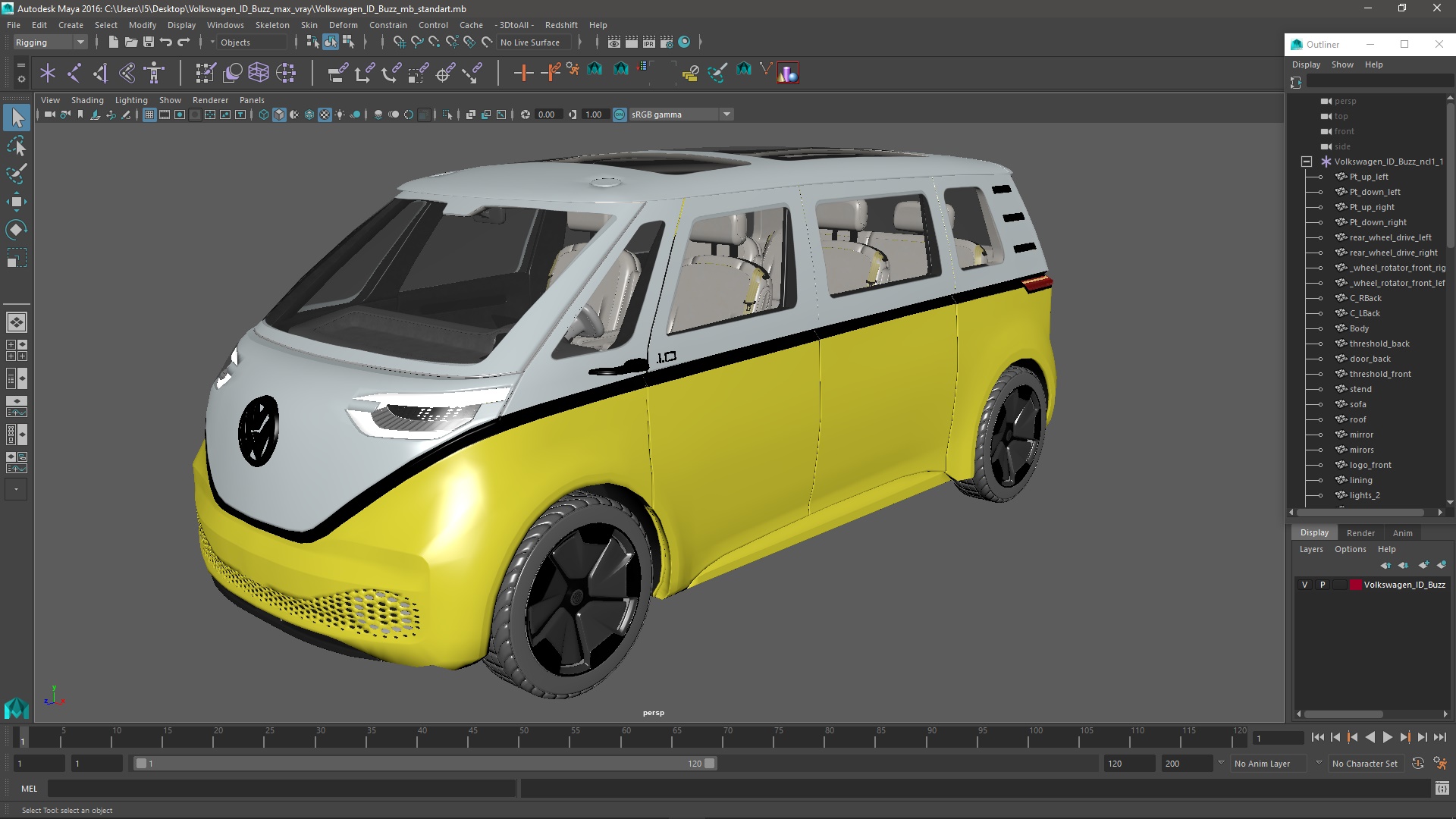Open the Redshift menu

point(561,25)
